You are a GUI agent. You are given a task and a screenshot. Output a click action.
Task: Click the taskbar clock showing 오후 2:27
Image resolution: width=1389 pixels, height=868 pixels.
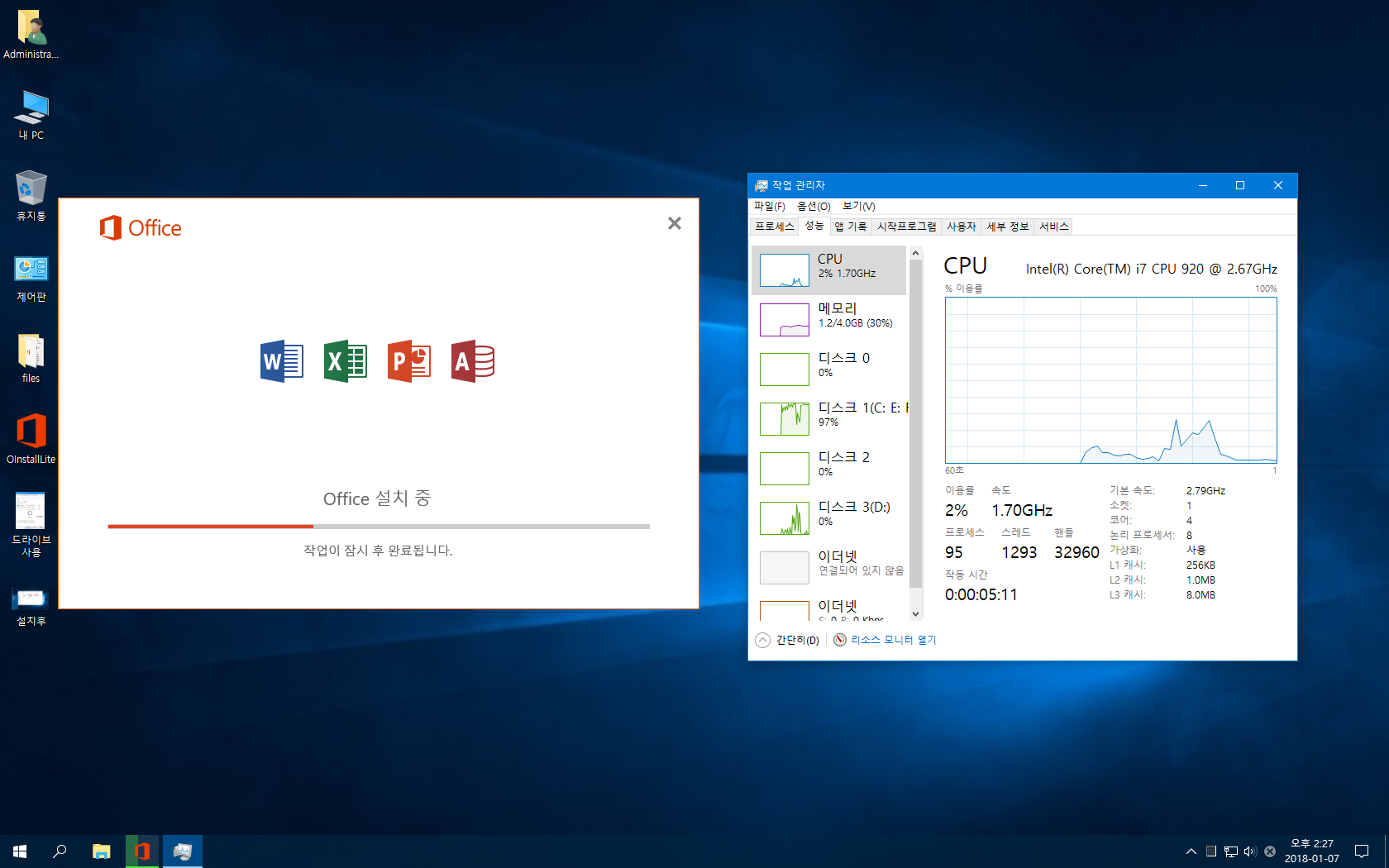coord(1312,851)
